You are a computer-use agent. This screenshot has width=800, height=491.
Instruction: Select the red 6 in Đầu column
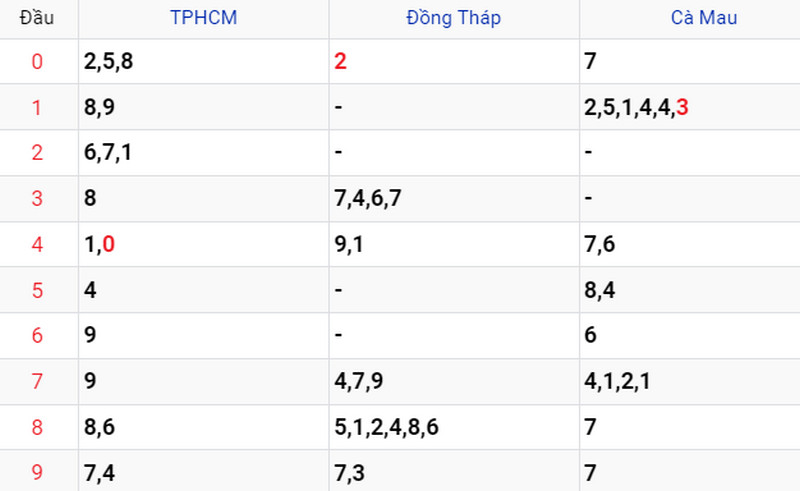coord(37,335)
